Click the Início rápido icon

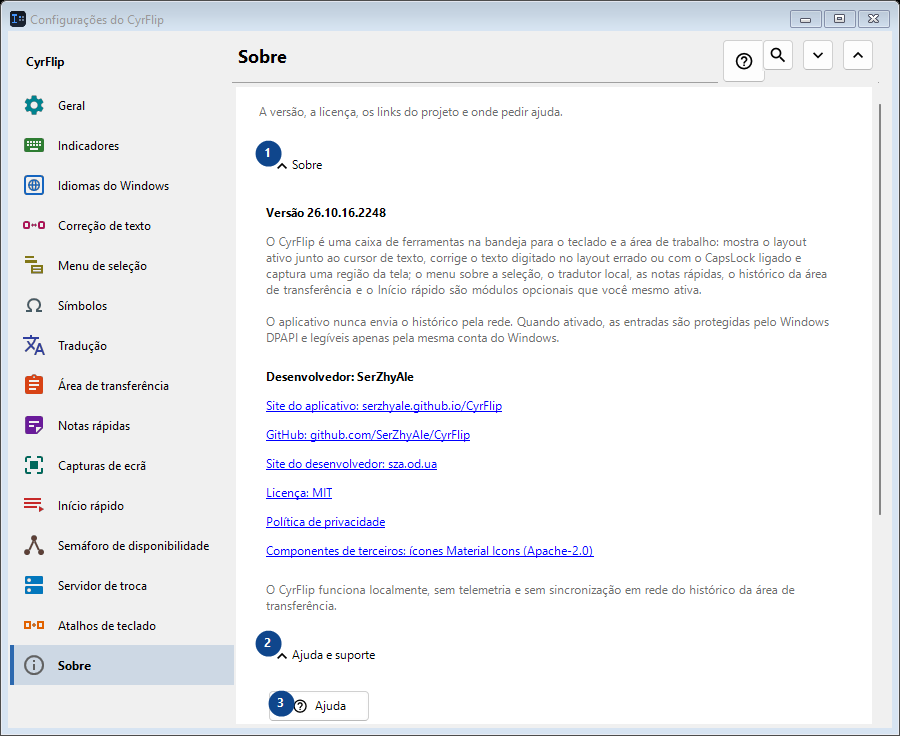click(34, 505)
